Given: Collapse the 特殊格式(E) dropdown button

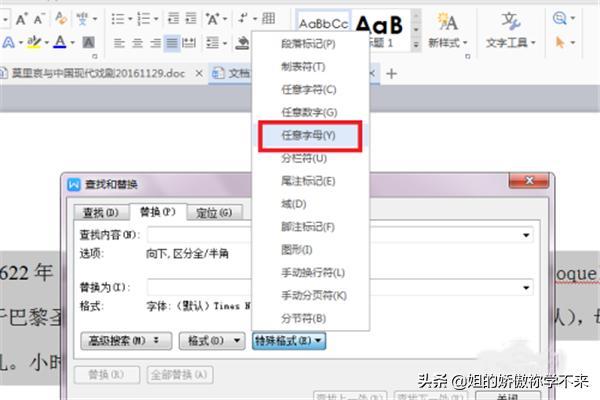Looking at the screenshot, I should point(289,340).
